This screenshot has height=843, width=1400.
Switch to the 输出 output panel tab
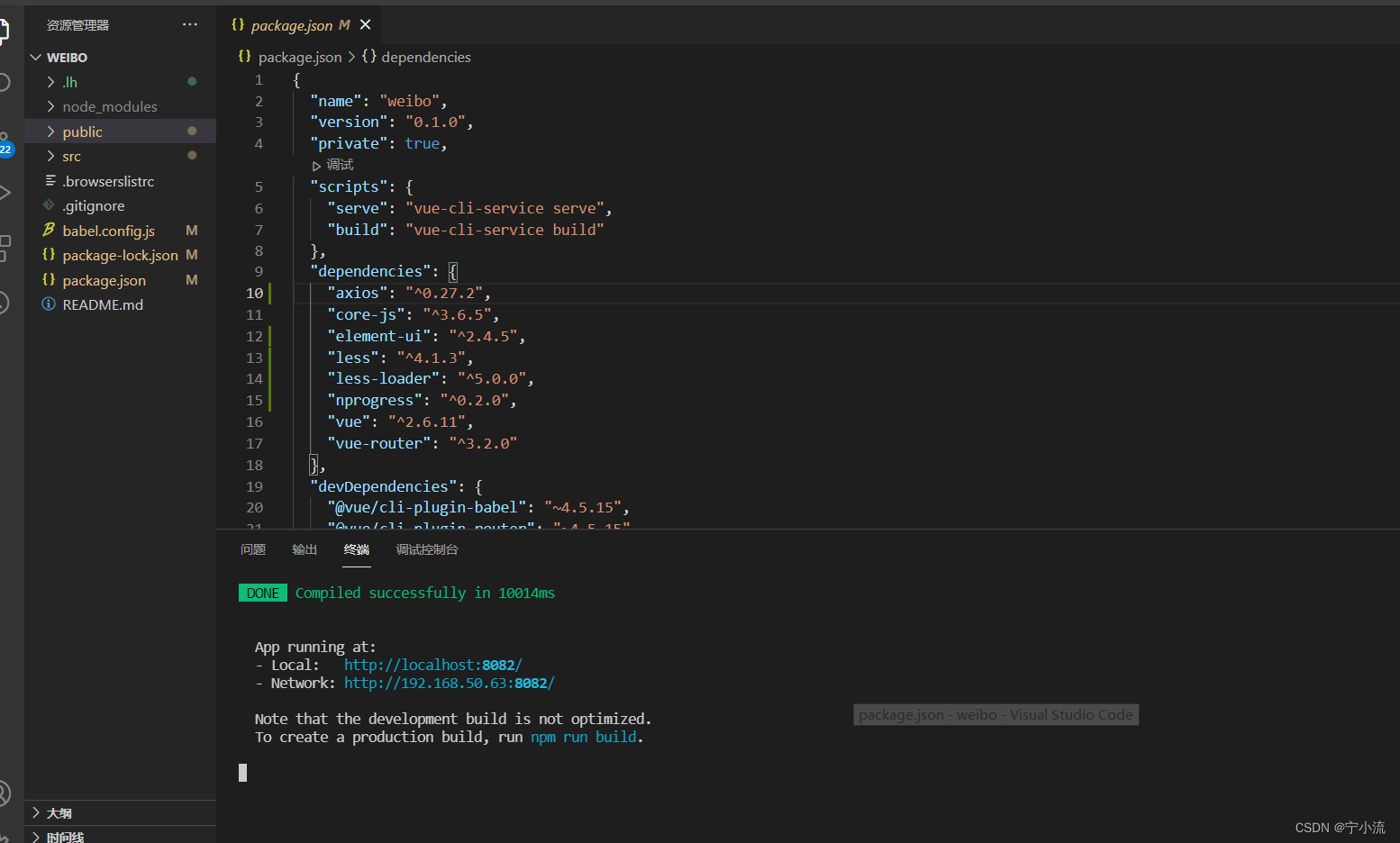(x=305, y=549)
